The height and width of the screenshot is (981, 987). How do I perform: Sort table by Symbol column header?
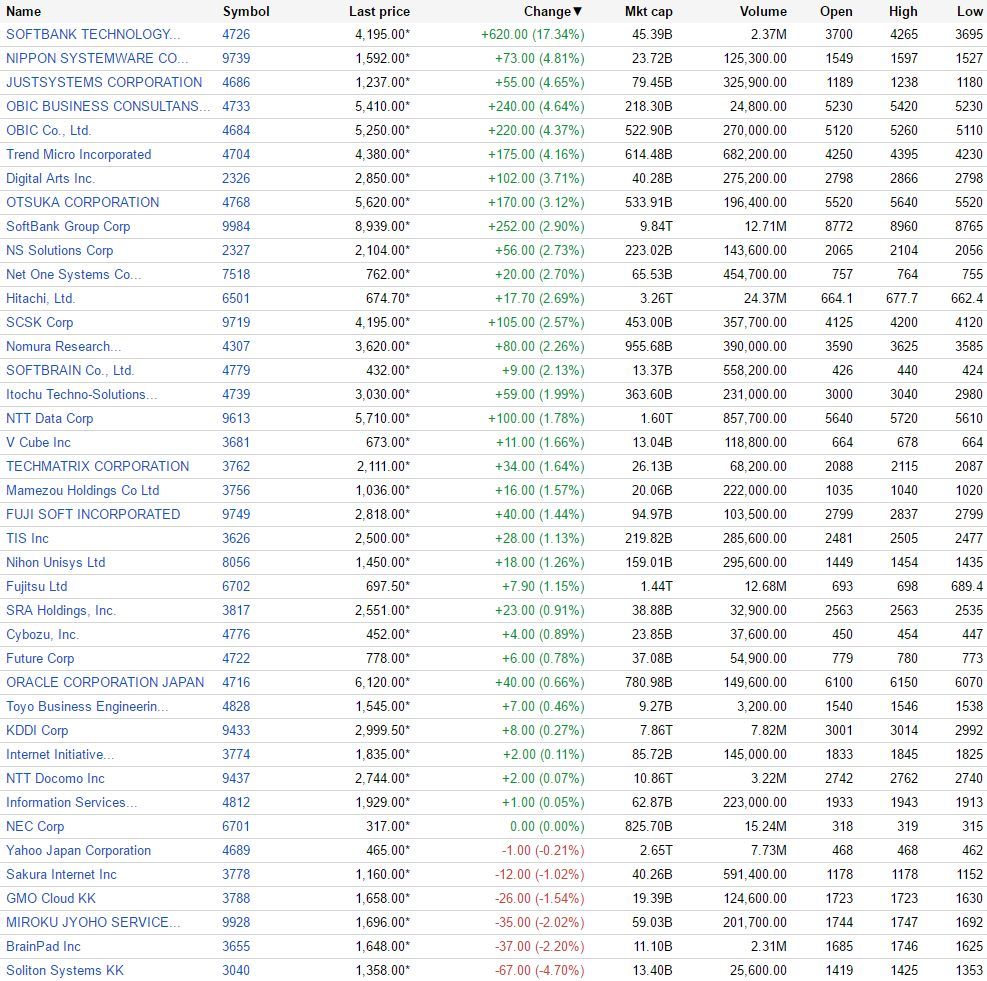[245, 11]
